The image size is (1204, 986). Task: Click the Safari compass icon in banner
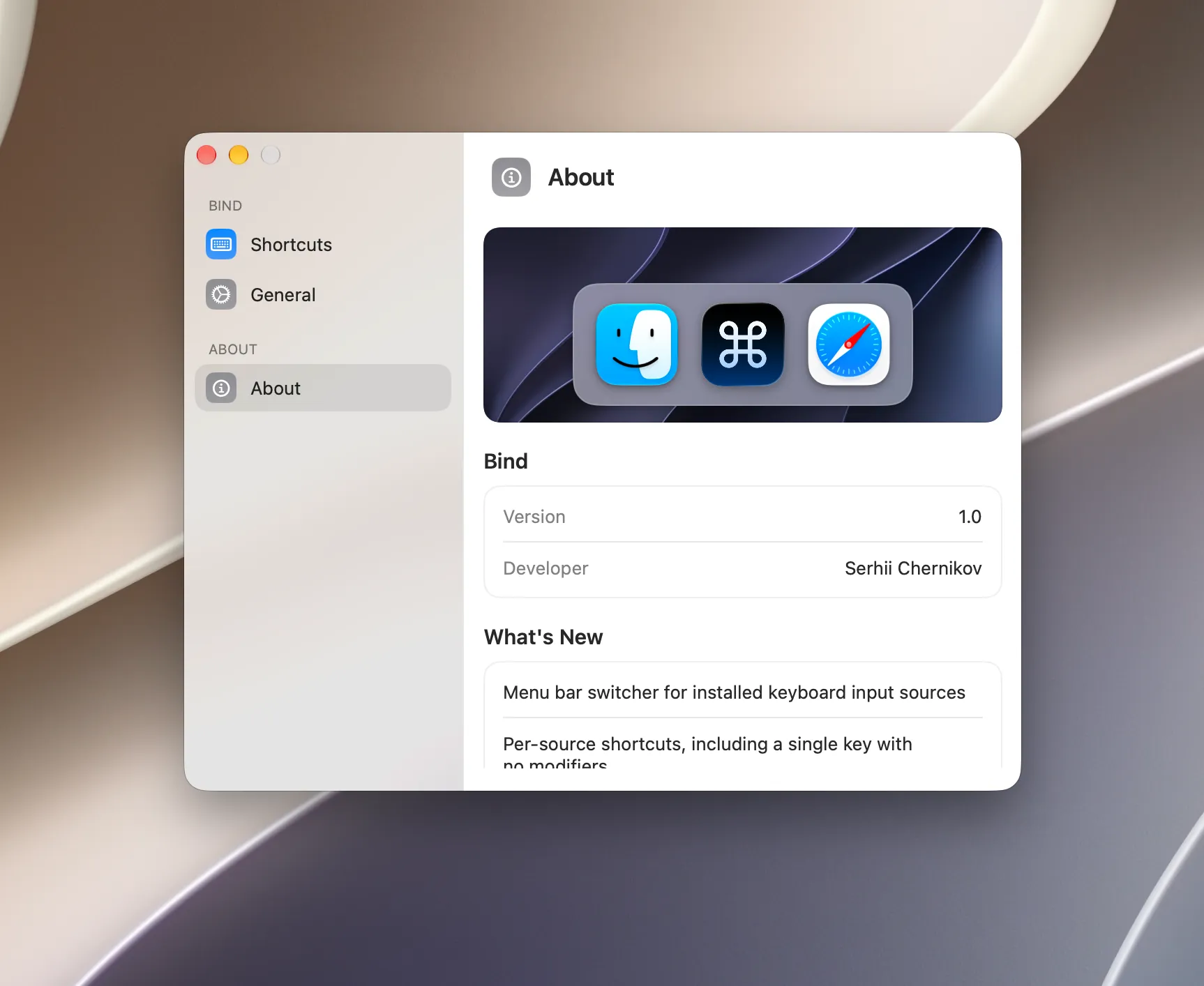tap(849, 344)
